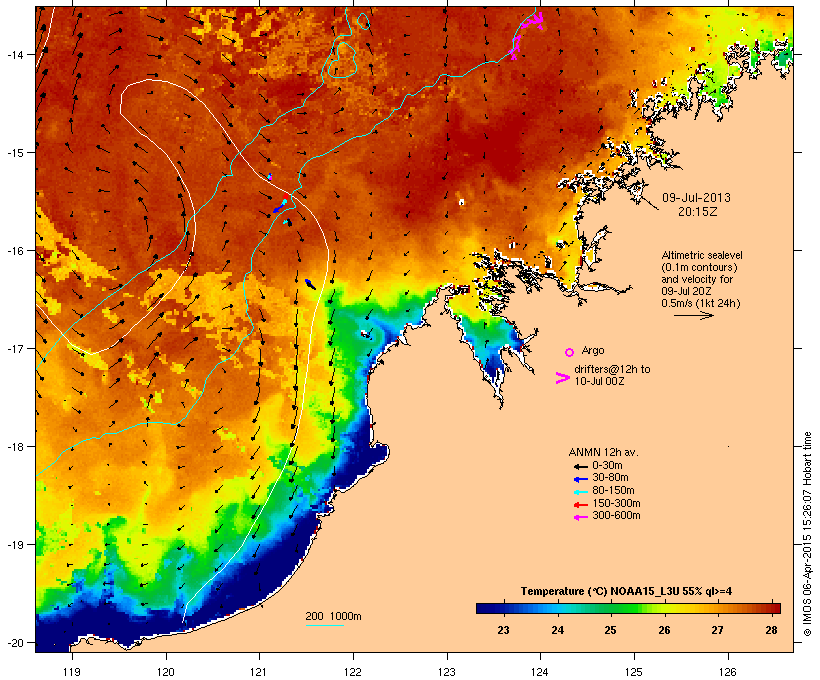Click the Temperature NOAA15_L3U colorbar title
Image resolution: width=820 pixels, height=680 pixels.
pos(626,591)
